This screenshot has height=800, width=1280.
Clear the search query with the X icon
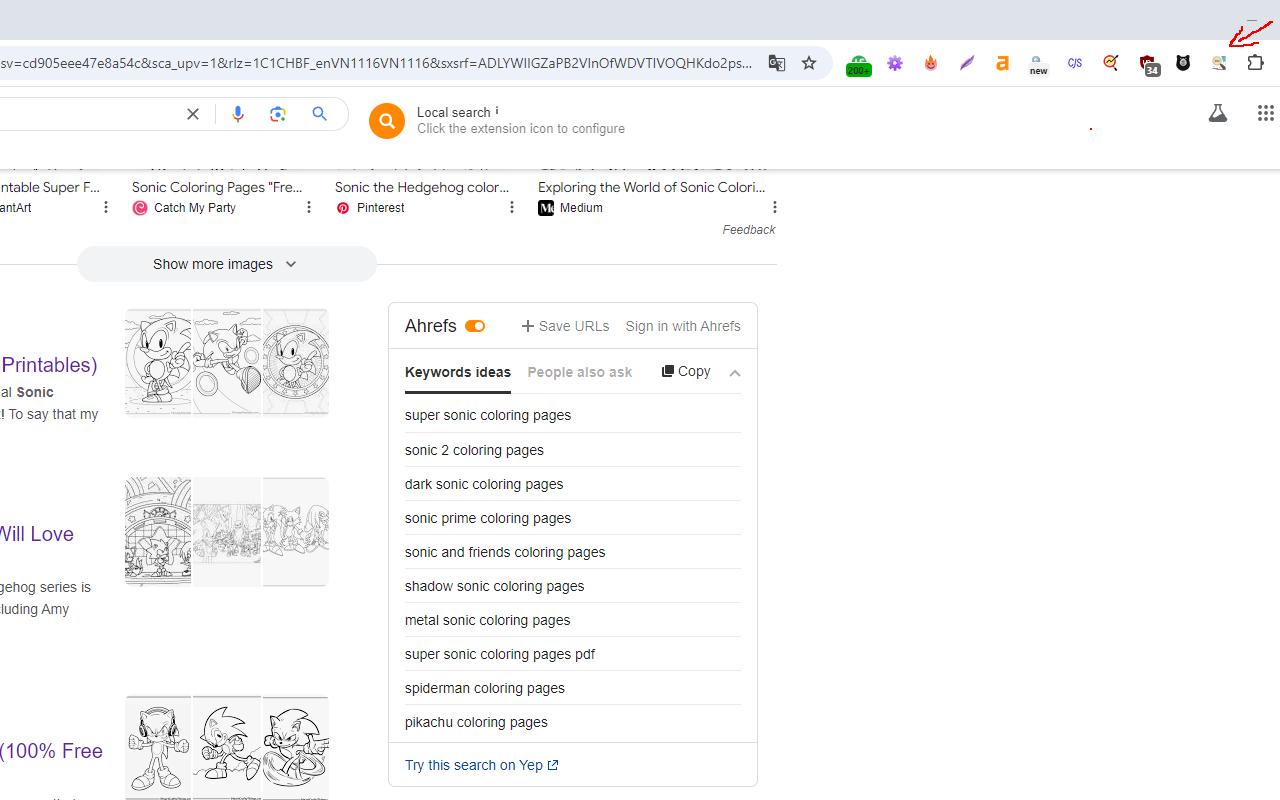[192, 114]
